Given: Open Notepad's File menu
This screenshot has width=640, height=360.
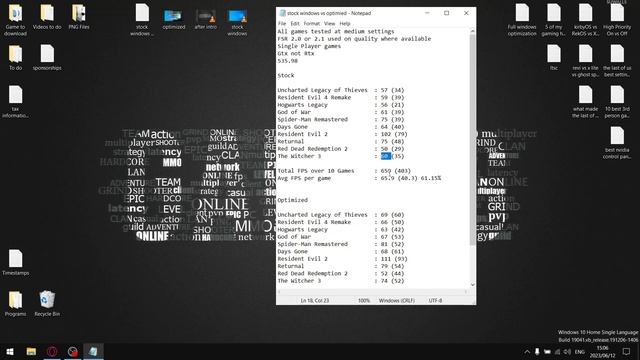Looking at the screenshot, I should [x=282, y=24].
